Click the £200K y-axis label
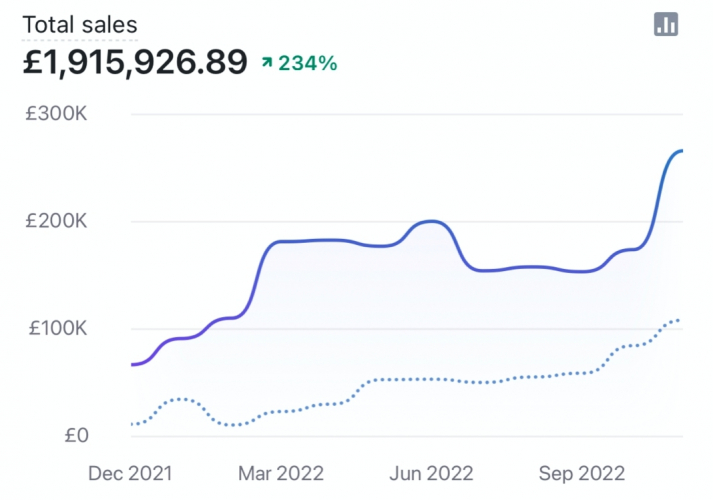The width and height of the screenshot is (713, 500). point(56,222)
